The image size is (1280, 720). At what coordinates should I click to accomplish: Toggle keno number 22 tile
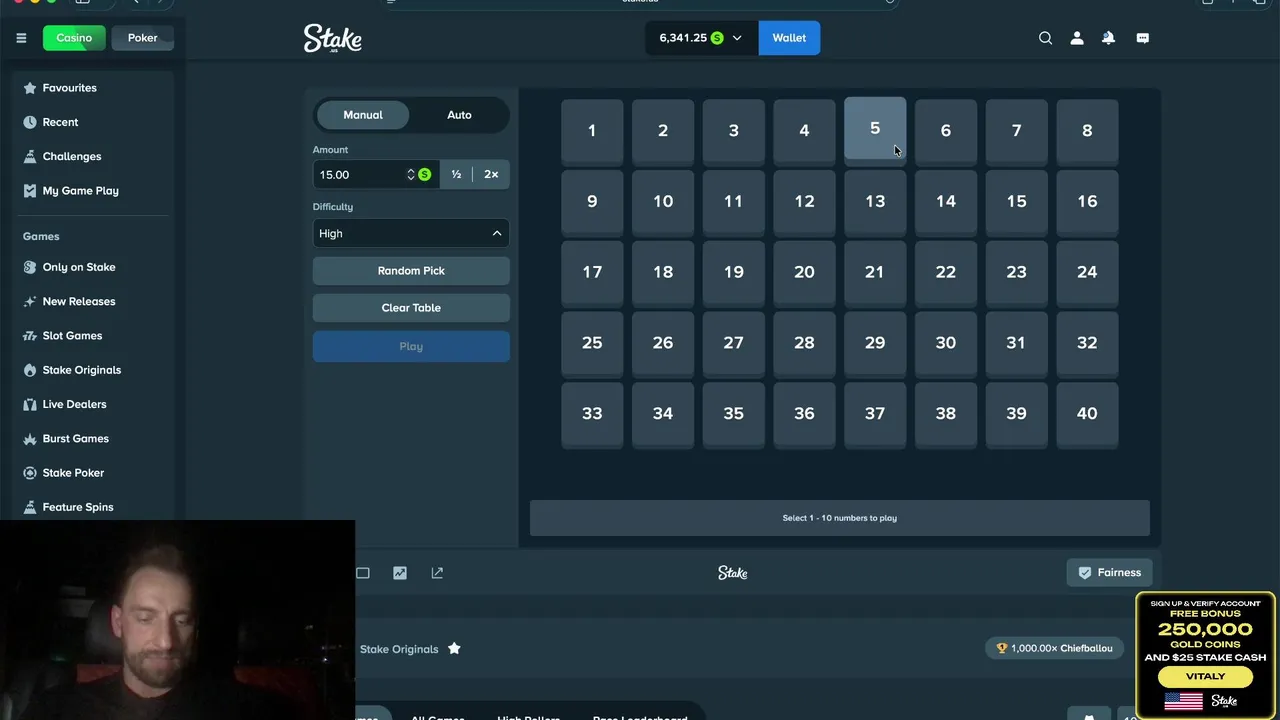click(x=946, y=272)
